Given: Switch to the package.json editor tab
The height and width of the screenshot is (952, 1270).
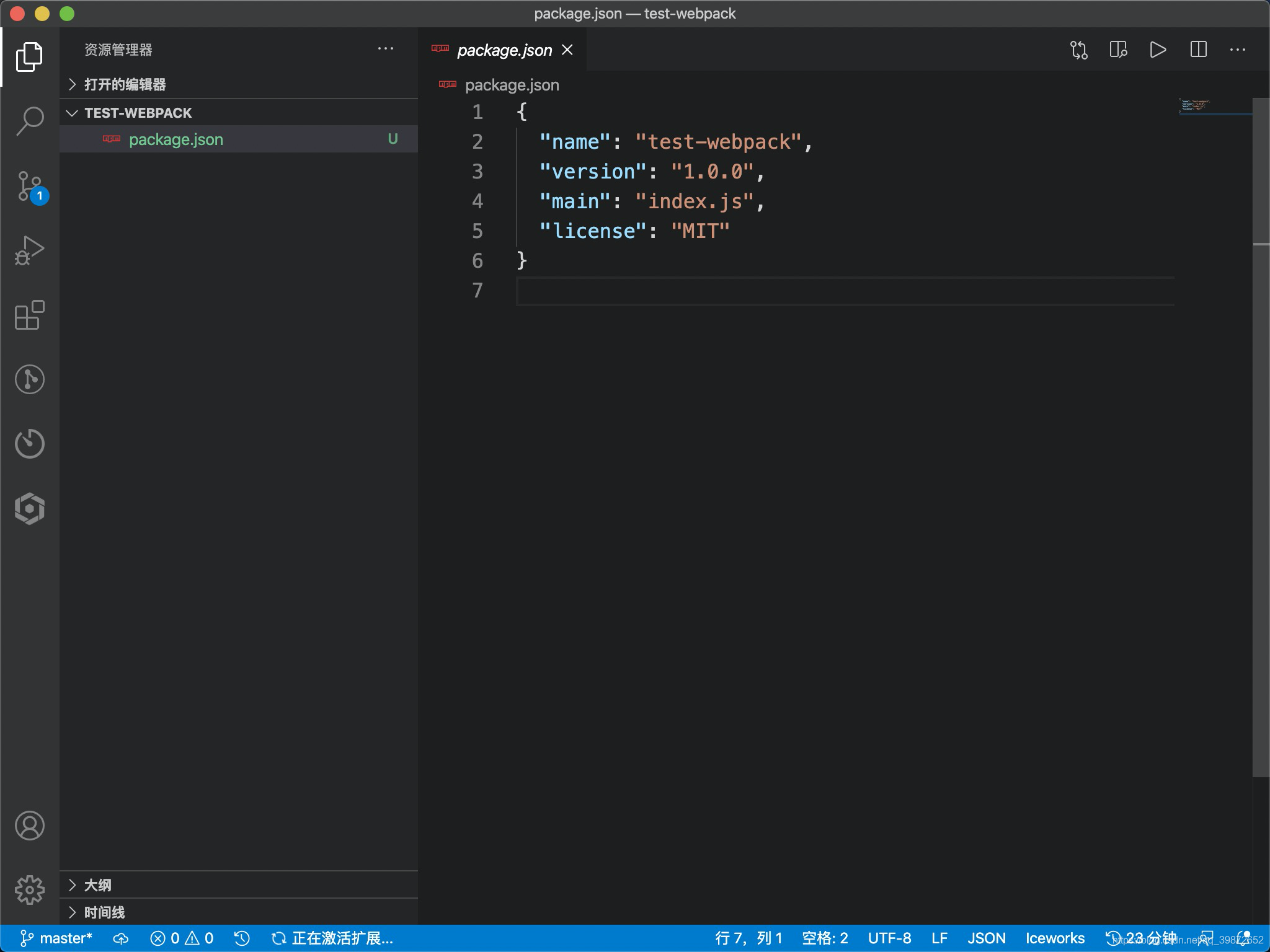Looking at the screenshot, I should pos(504,50).
